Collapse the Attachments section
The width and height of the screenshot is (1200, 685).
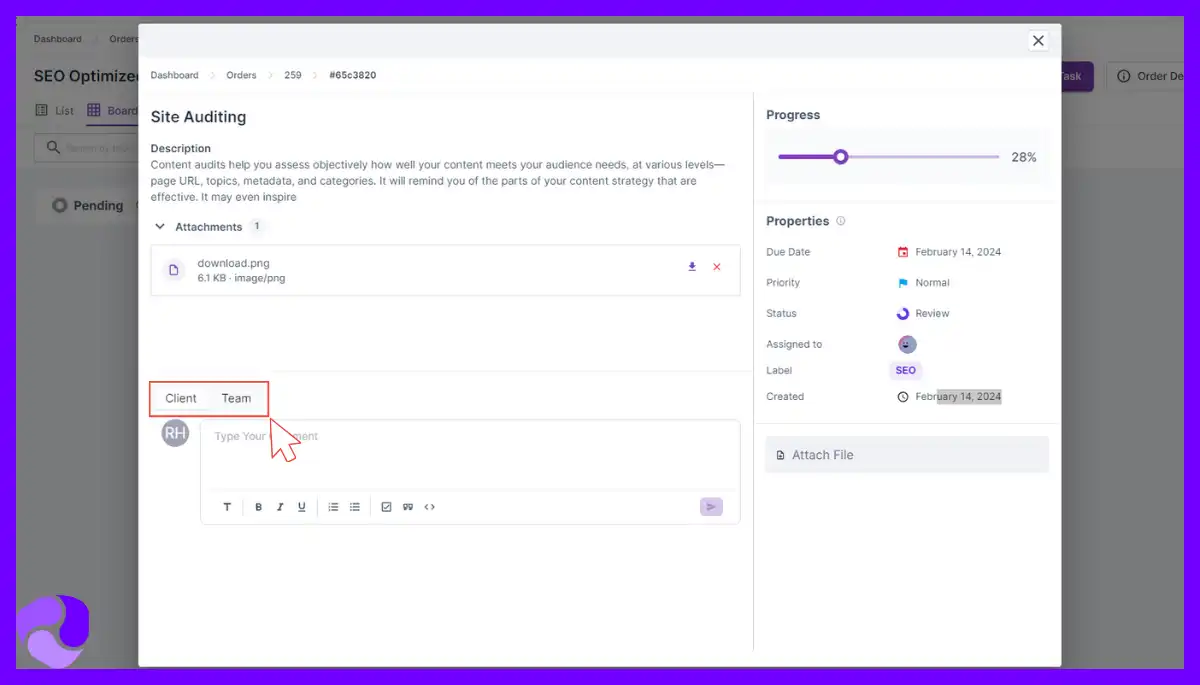click(159, 226)
